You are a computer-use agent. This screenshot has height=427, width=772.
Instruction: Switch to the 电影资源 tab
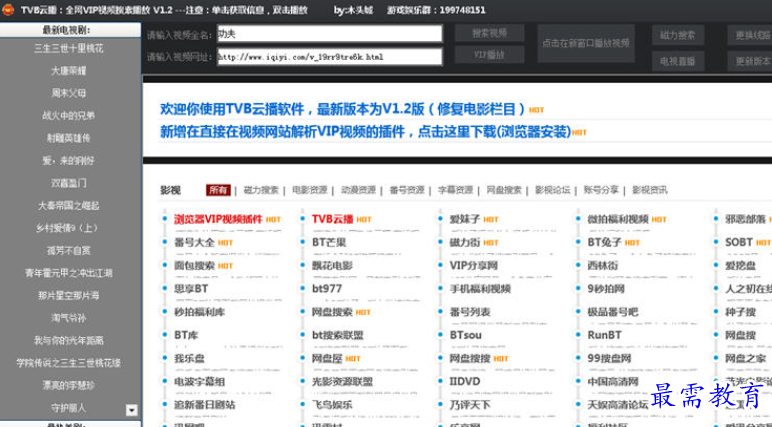[x=309, y=190]
